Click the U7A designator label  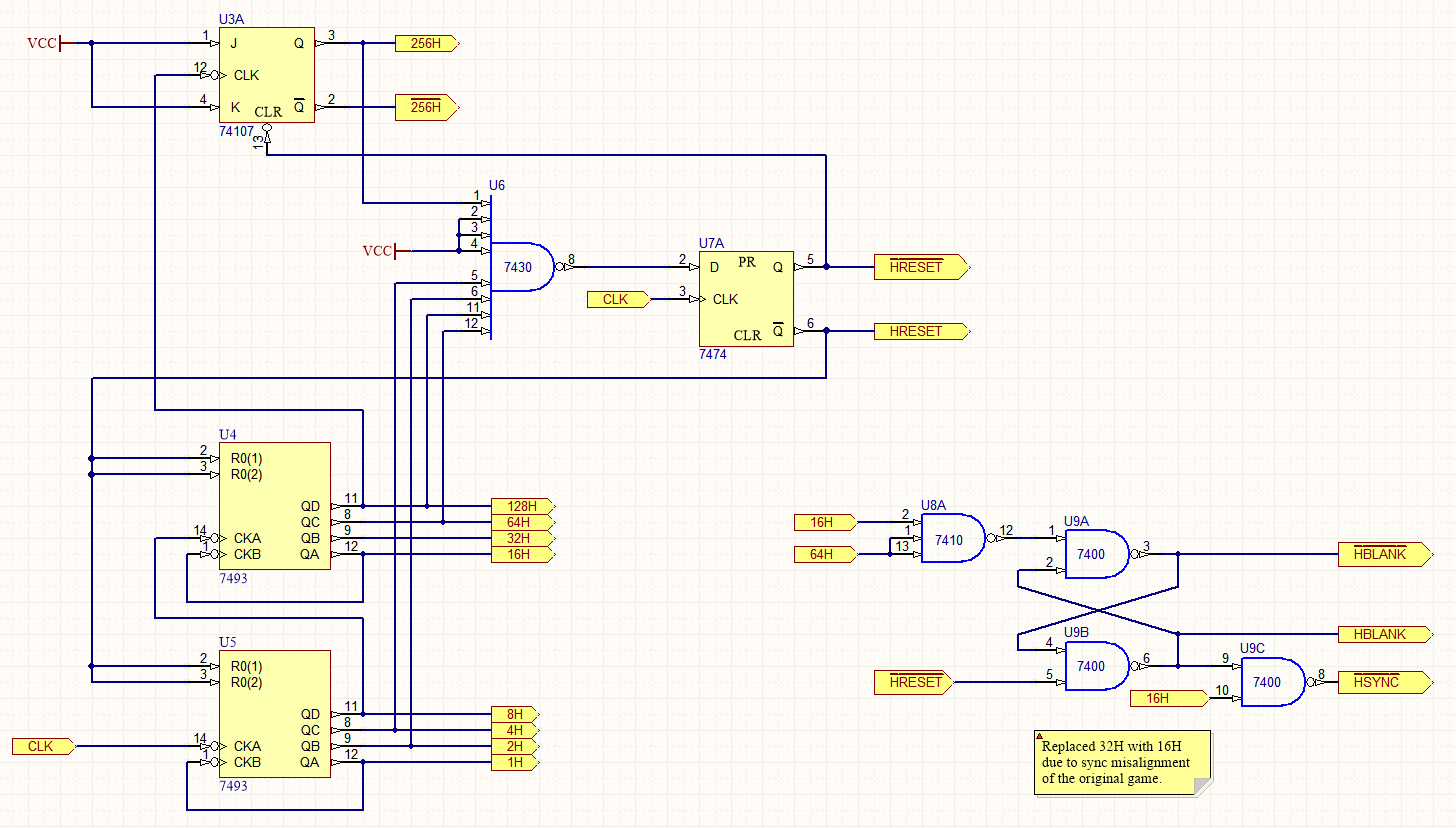click(x=711, y=243)
